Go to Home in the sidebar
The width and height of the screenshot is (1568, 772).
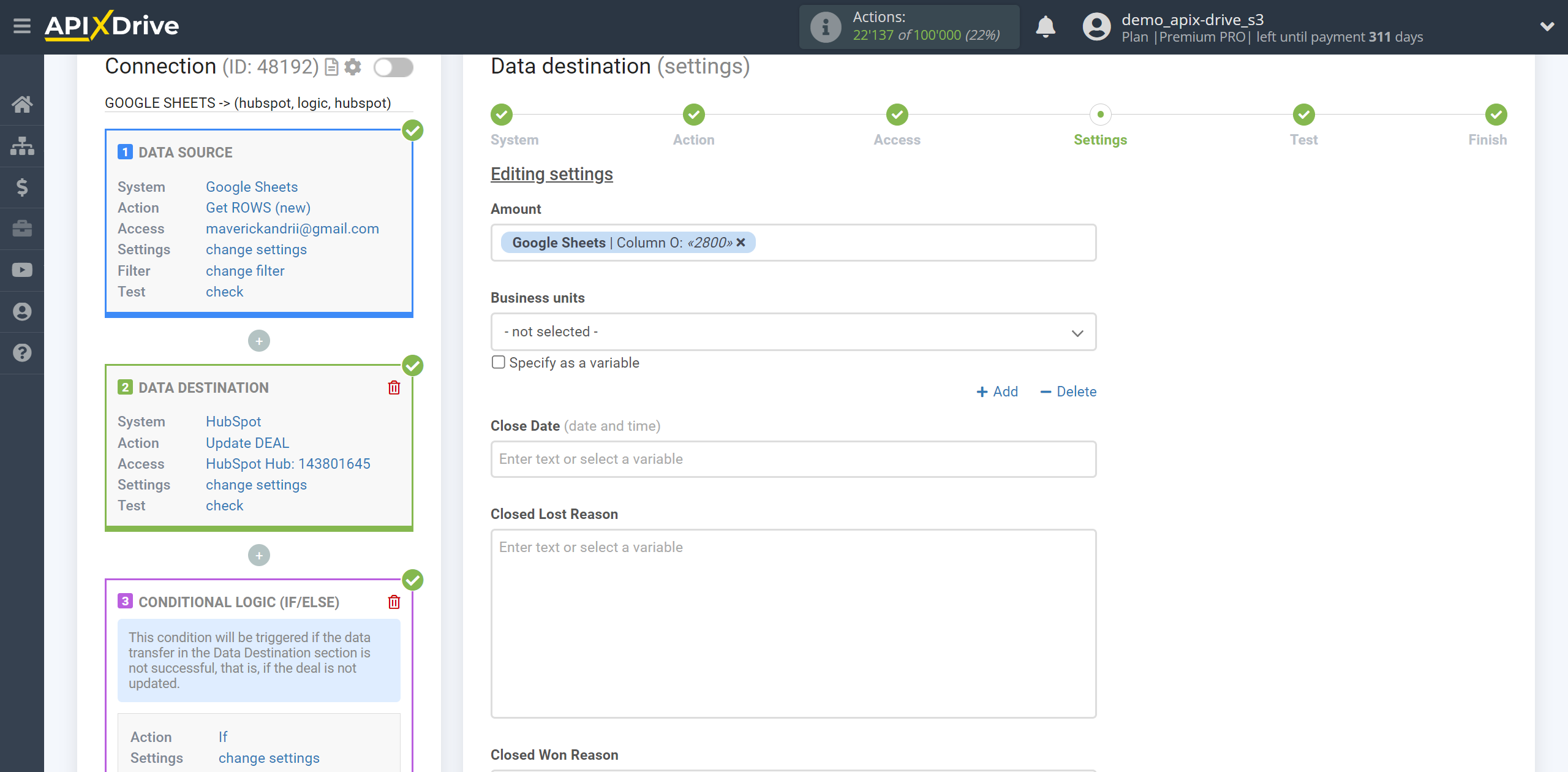(22, 104)
